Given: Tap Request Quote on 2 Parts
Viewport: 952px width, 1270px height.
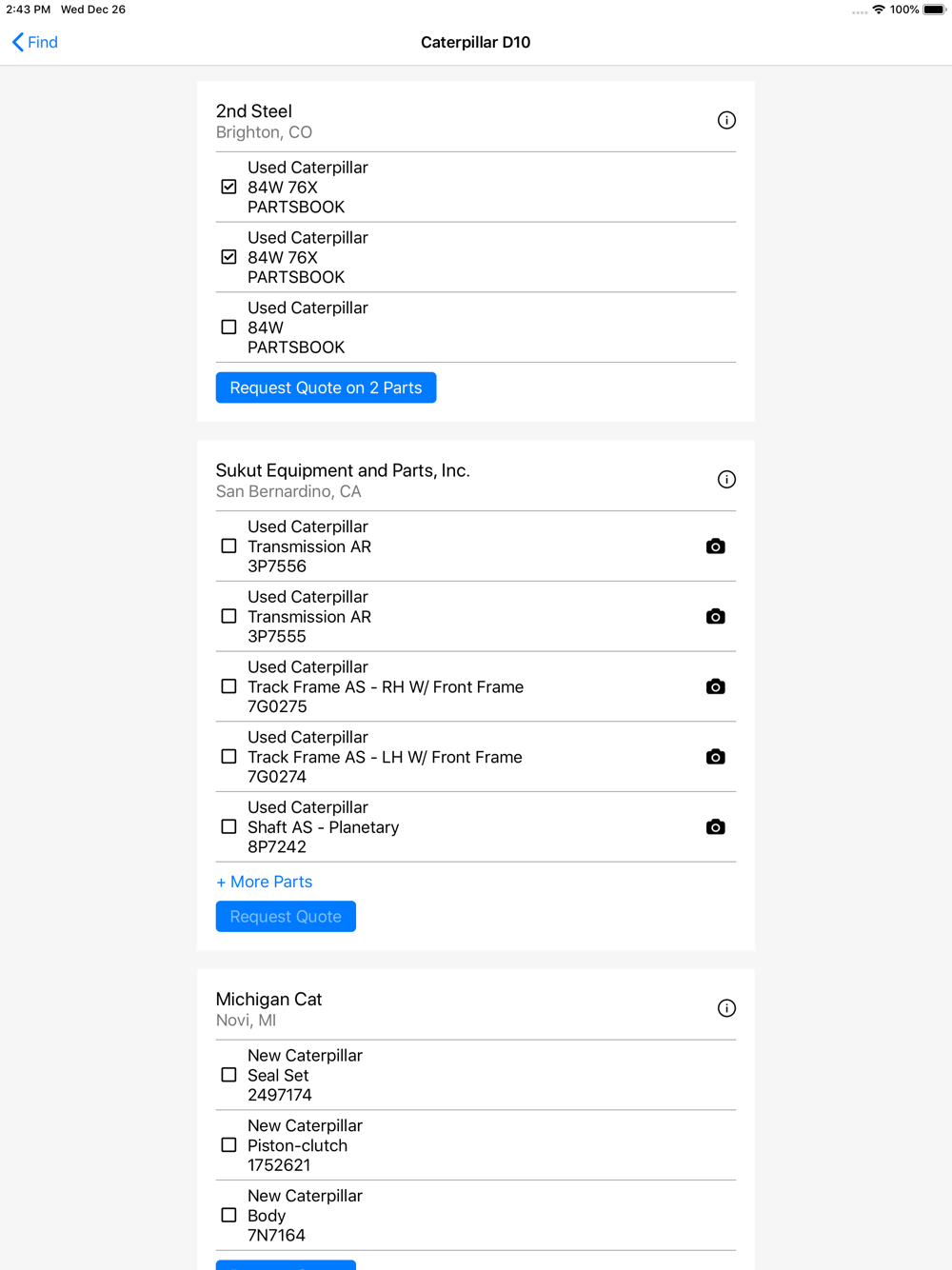Looking at the screenshot, I should pyautogui.click(x=326, y=387).
